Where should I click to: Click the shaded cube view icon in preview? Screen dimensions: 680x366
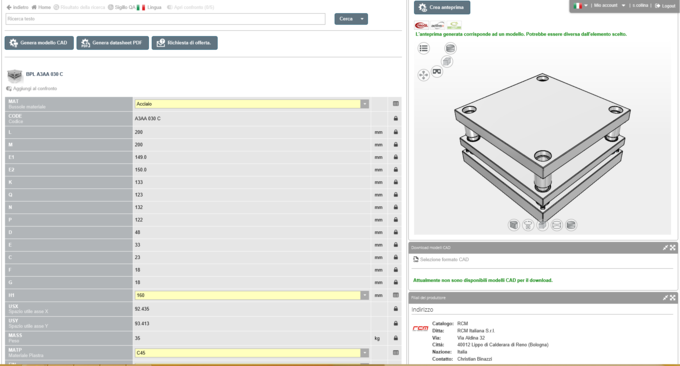pyautogui.click(x=447, y=62)
